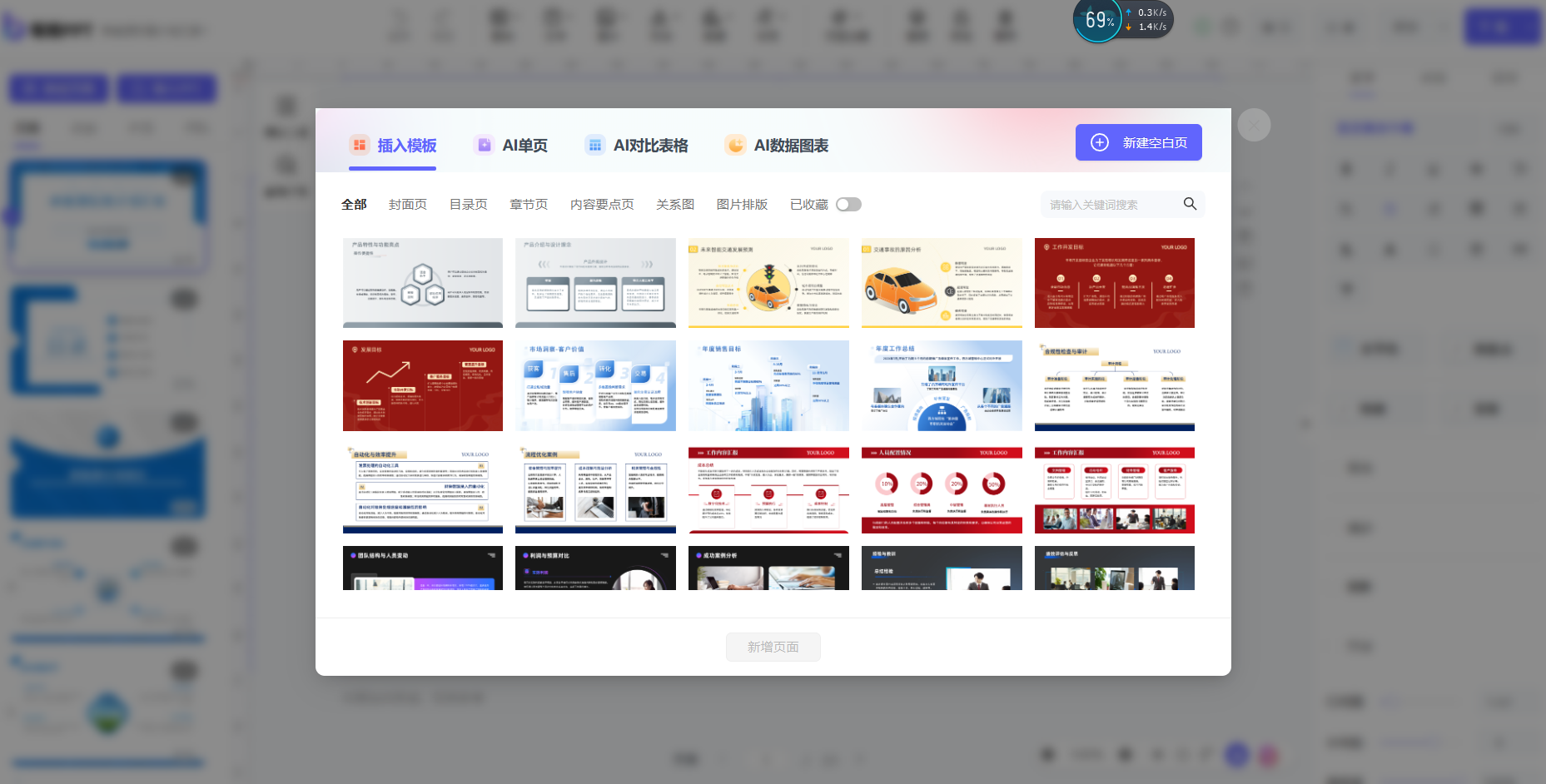Screen dimensions: 1546x784
Task: Click the AI对比表格 grid icon
Action: click(594, 145)
